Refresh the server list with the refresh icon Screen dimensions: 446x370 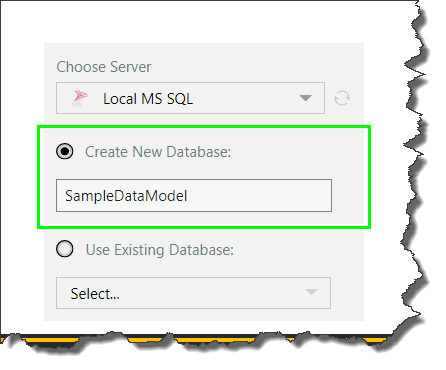coord(342,98)
